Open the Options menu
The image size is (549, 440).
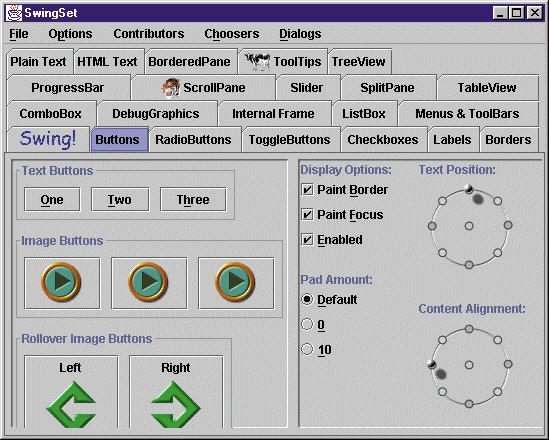[70, 34]
